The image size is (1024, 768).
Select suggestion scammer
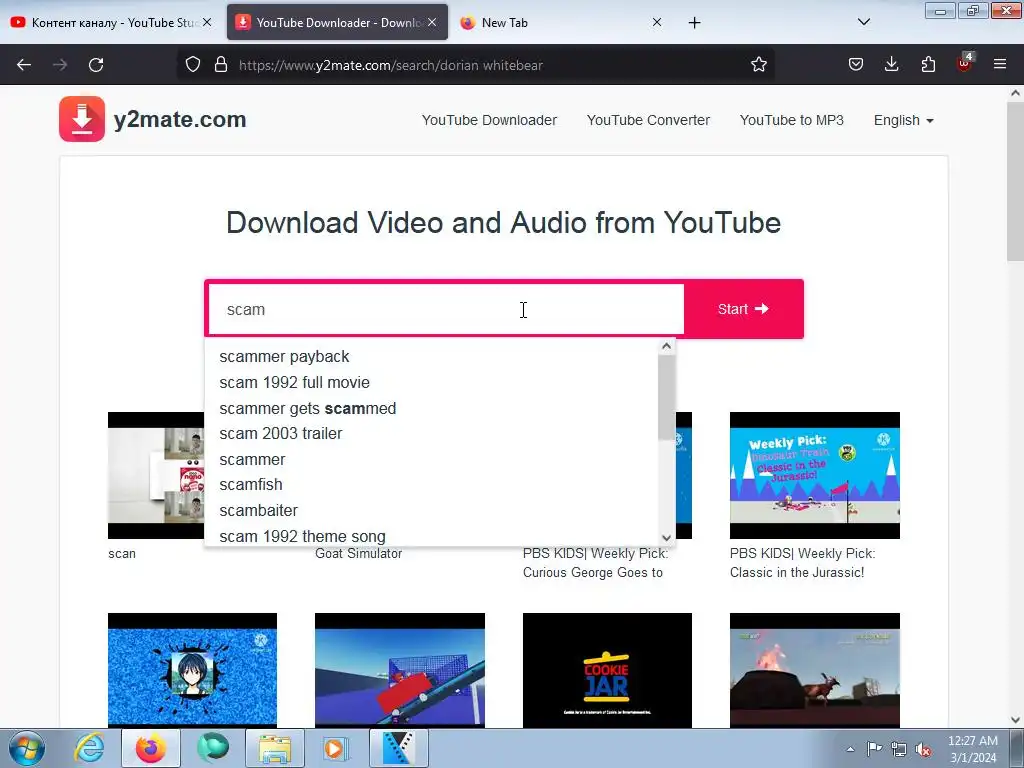point(431,459)
